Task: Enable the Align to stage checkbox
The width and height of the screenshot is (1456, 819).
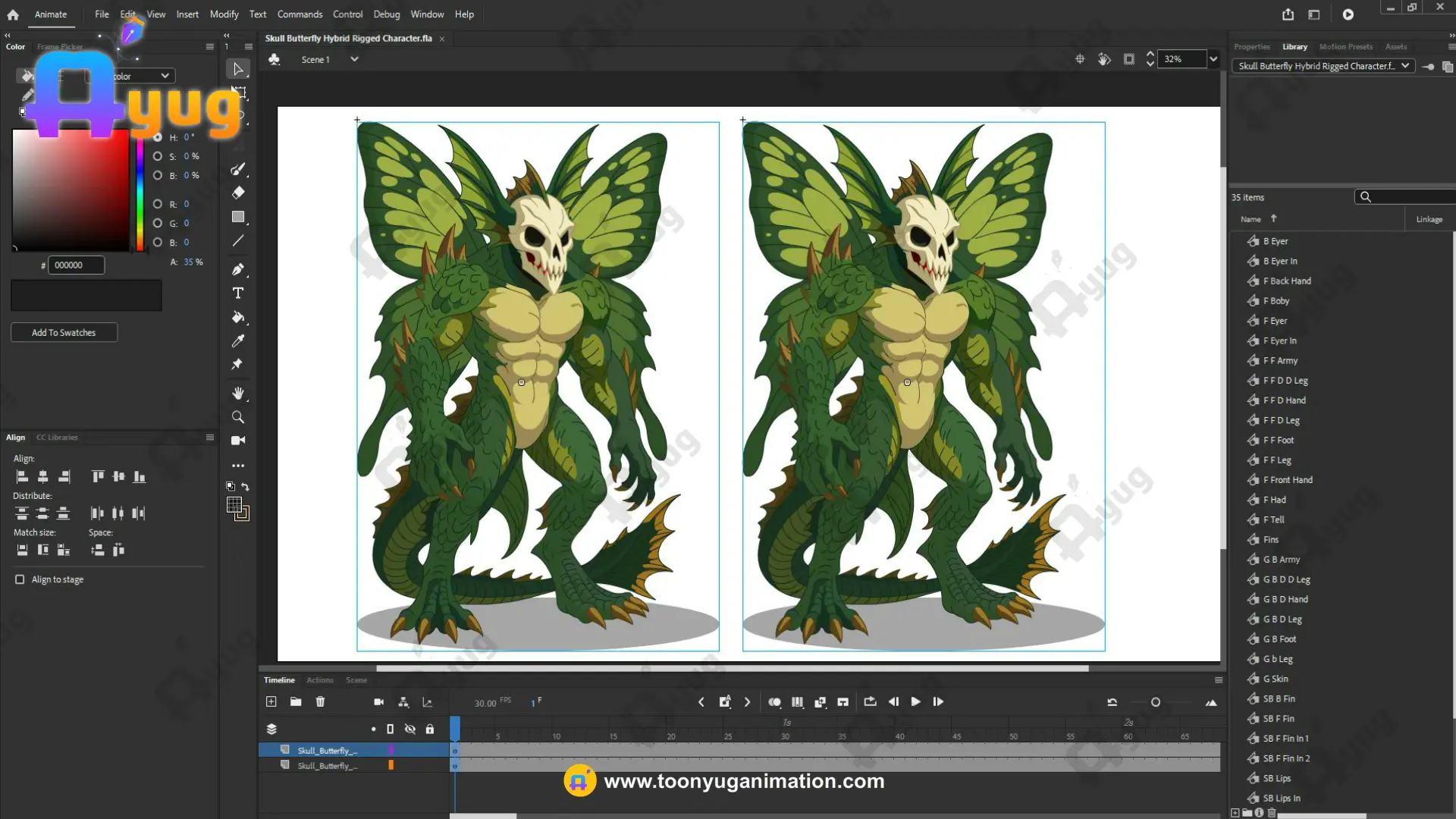Action: [20, 579]
